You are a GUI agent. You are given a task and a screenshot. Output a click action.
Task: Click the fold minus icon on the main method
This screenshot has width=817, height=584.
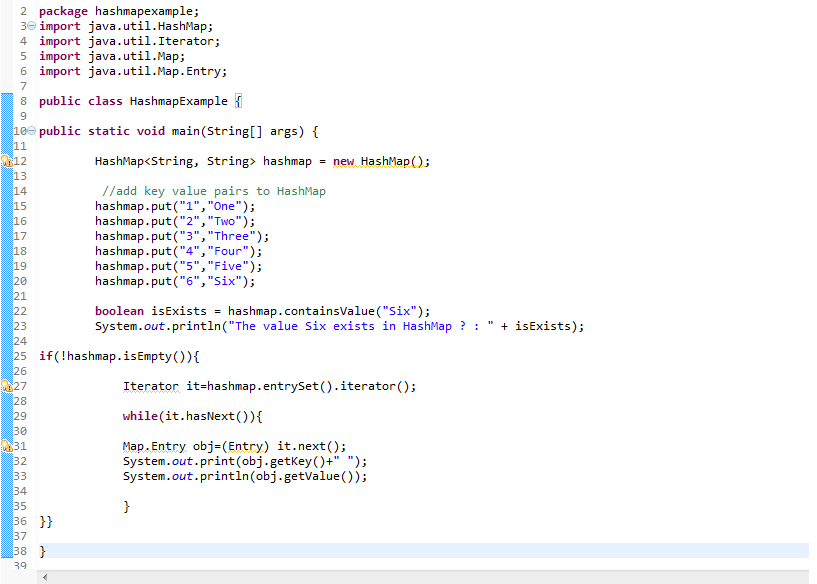click(x=31, y=130)
